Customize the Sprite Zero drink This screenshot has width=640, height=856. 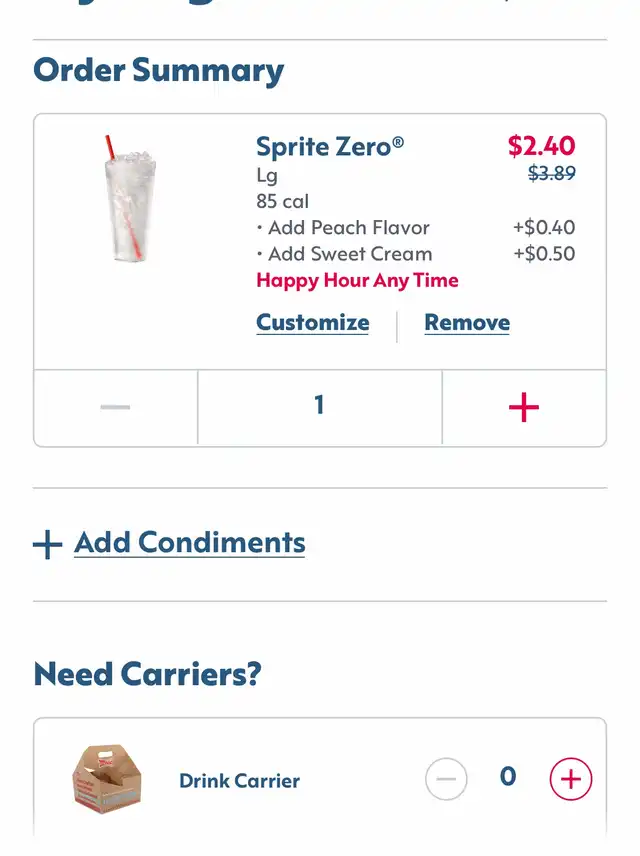[313, 323]
